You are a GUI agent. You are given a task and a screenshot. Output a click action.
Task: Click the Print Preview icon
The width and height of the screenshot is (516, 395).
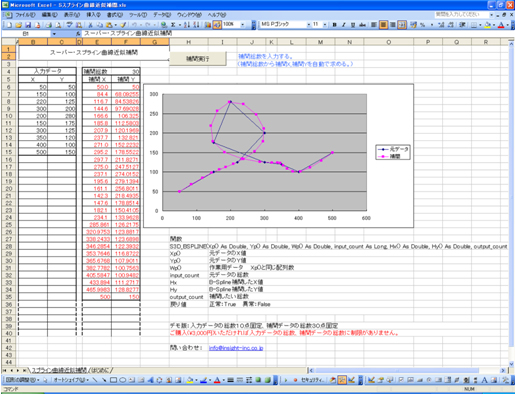(58, 25)
